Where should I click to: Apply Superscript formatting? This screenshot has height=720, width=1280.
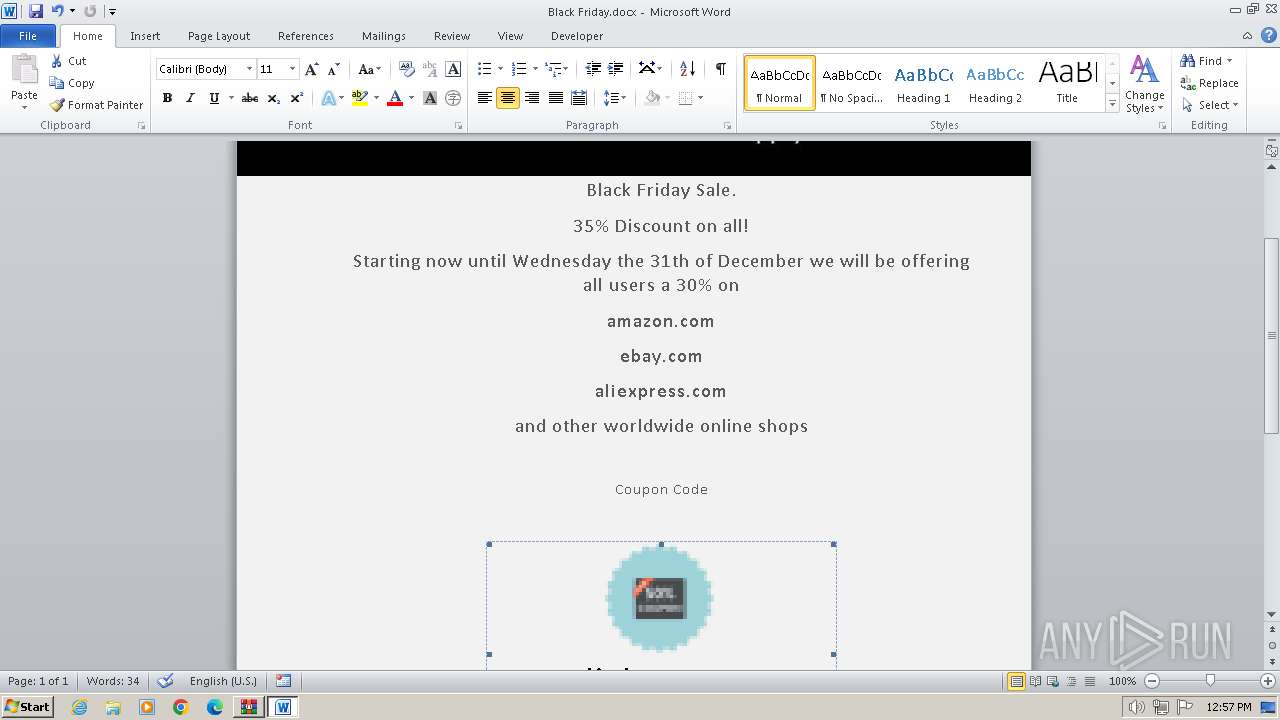[297, 98]
